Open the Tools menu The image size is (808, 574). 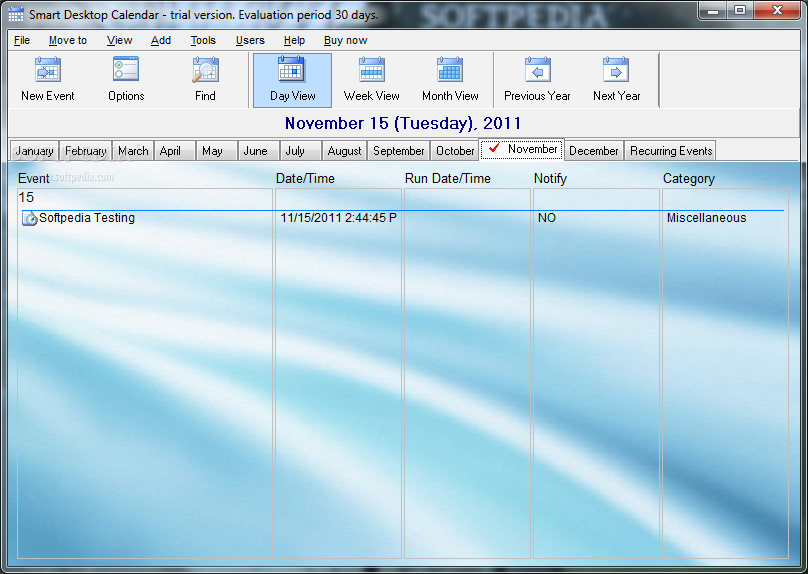(203, 40)
